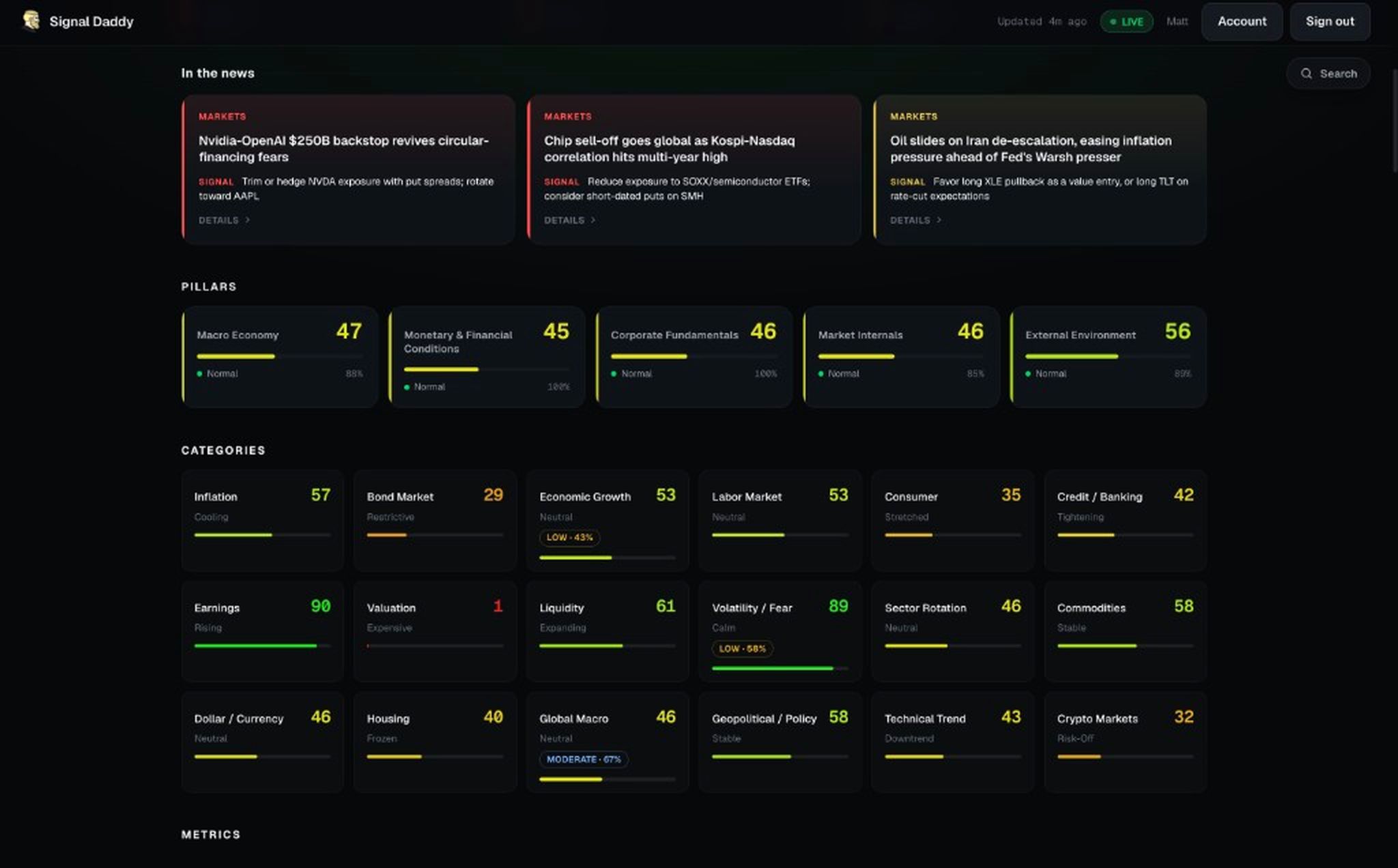Click the METRICS section heading
The image size is (1398, 868).
pyautogui.click(x=211, y=835)
